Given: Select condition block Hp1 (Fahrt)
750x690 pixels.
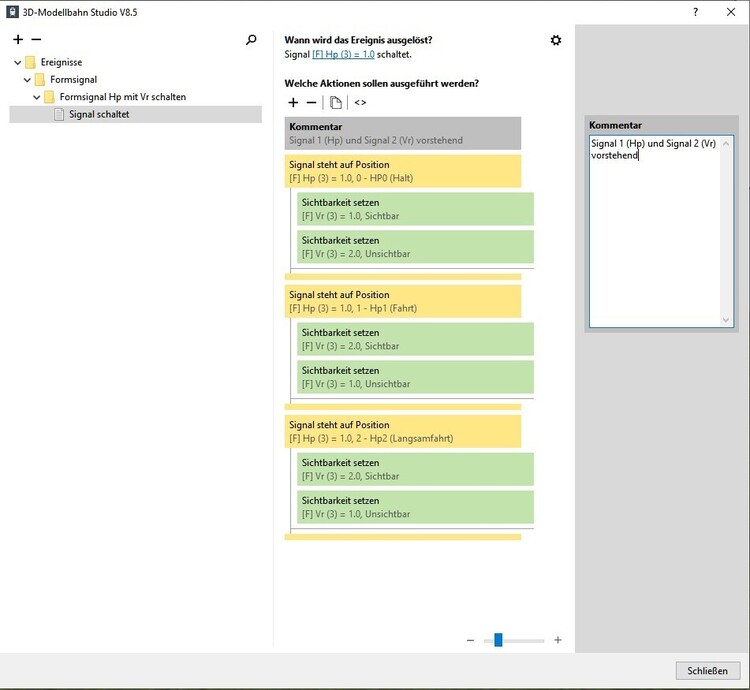Looking at the screenshot, I should tap(403, 301).
